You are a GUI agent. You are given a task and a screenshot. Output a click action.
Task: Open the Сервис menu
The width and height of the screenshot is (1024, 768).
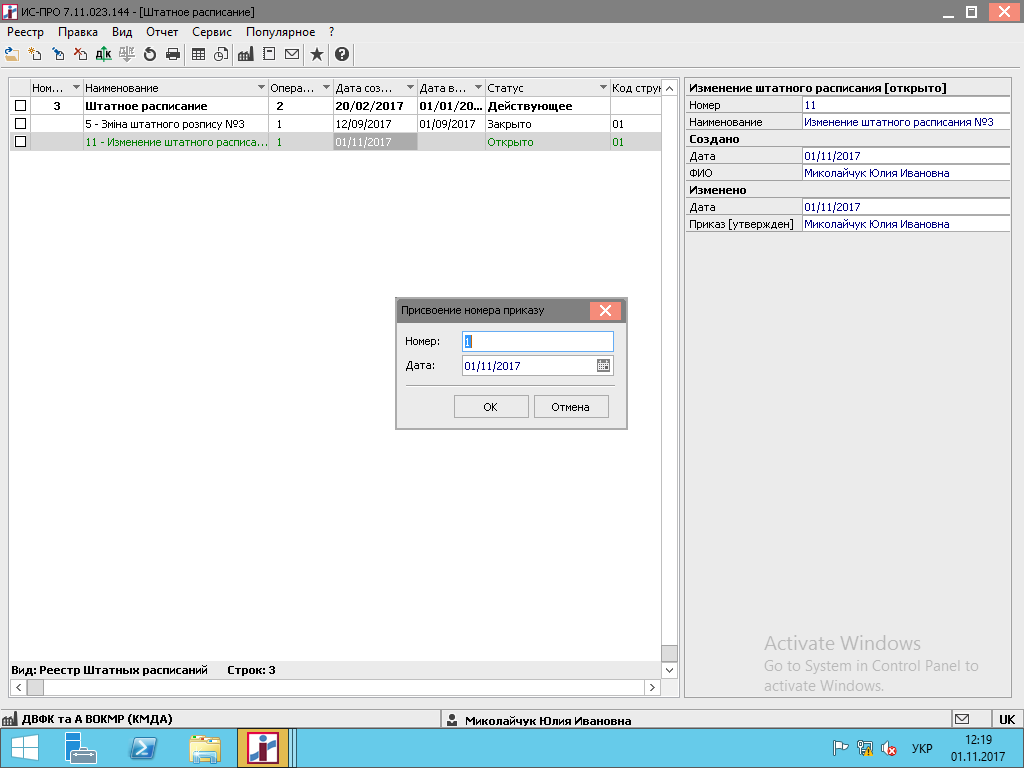tap(211, 32)
